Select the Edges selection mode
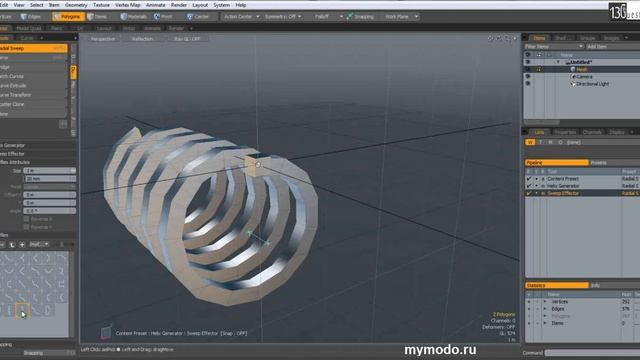The height and width of the screenshot is (360, 640). (31, 17)
